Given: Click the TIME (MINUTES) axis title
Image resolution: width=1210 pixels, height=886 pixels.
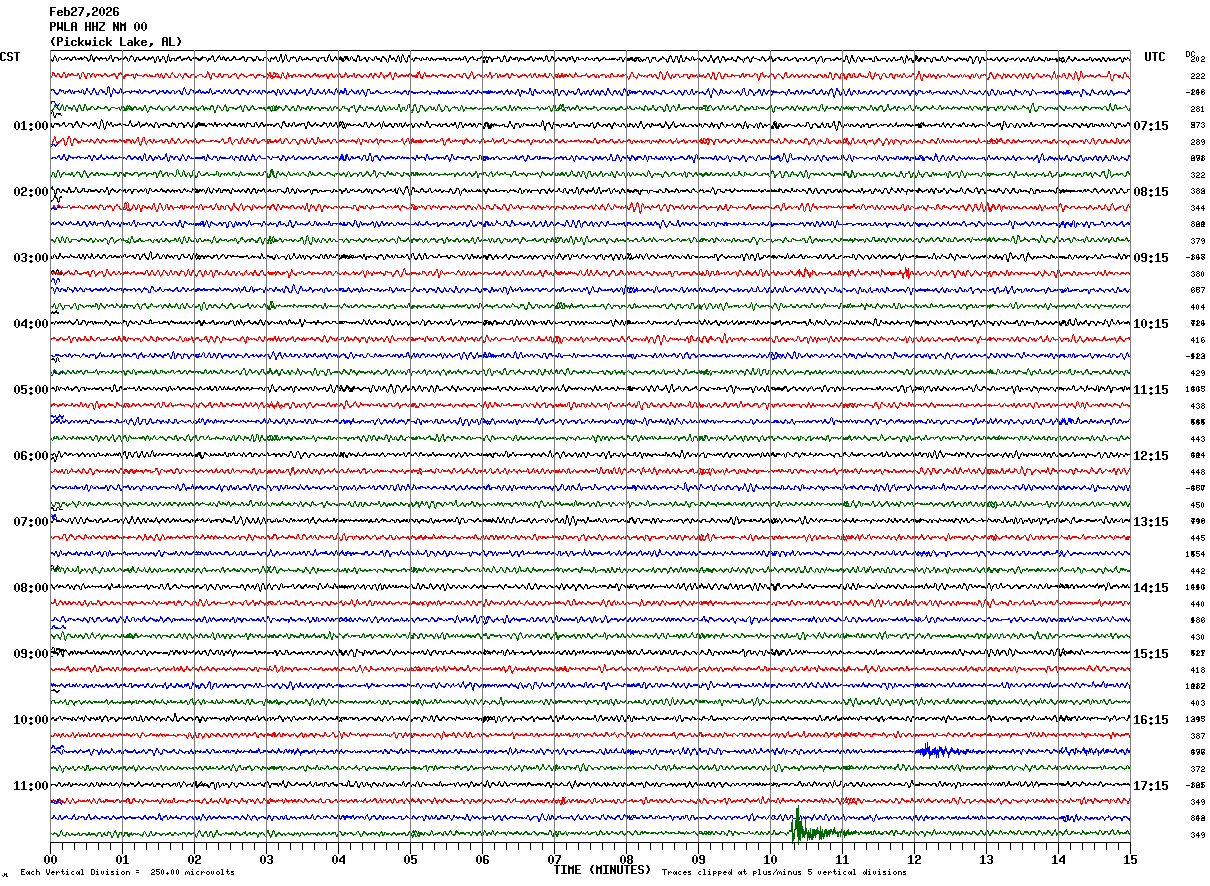Looking at the screenshot, I should coord(602,870).
